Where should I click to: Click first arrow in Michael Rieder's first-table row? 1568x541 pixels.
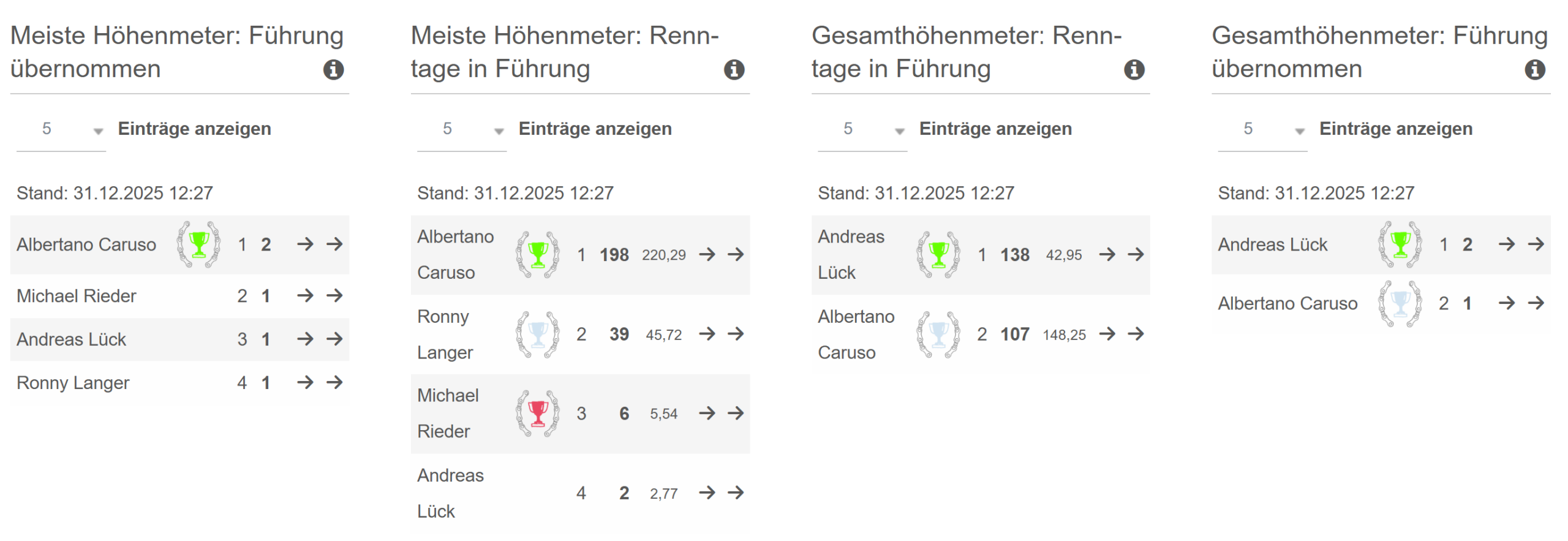pyautogui.click(x=305, y=296)
